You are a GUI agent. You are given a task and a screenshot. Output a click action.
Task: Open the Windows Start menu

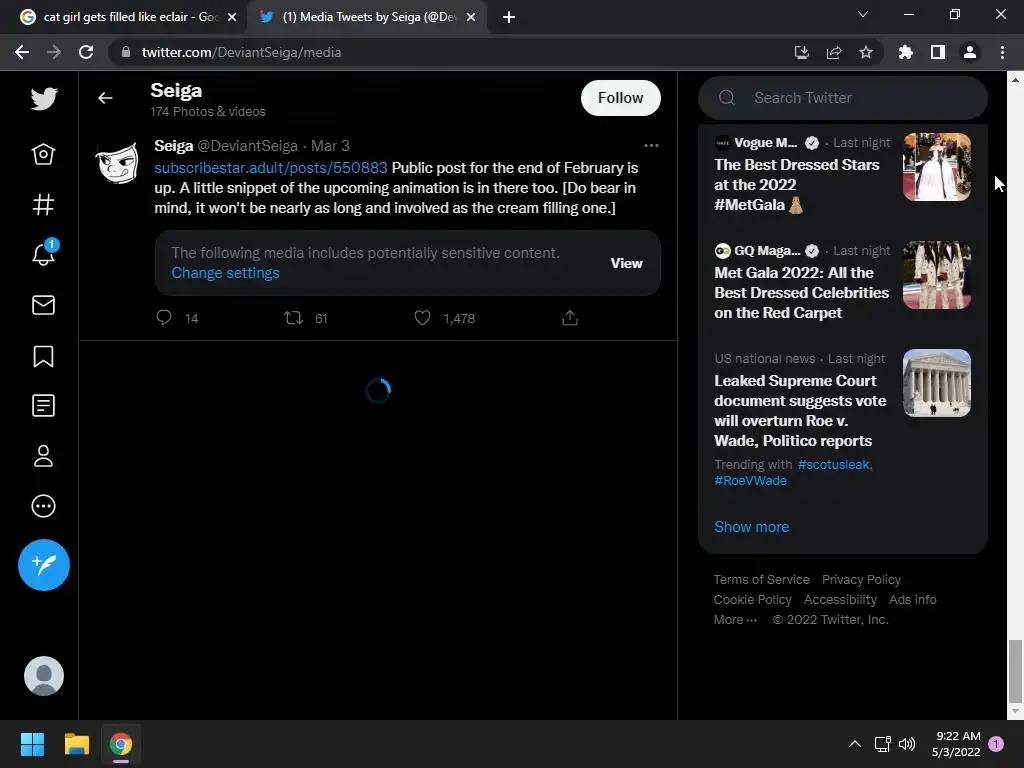[x=32, y=744]
